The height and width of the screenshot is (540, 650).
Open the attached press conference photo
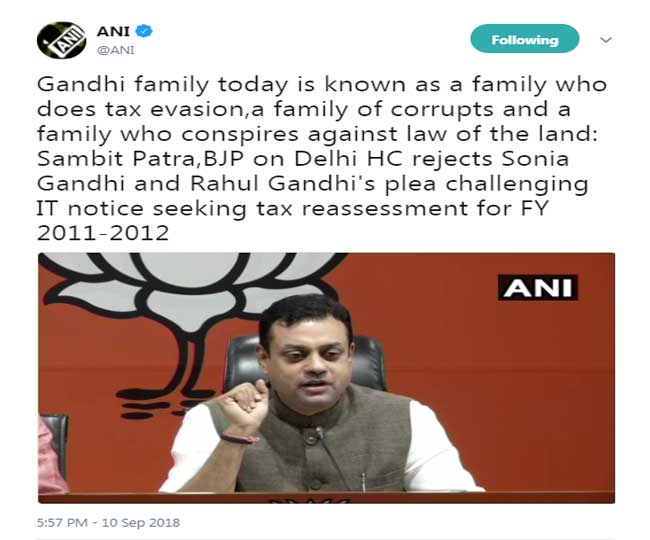tap(326, 378)
